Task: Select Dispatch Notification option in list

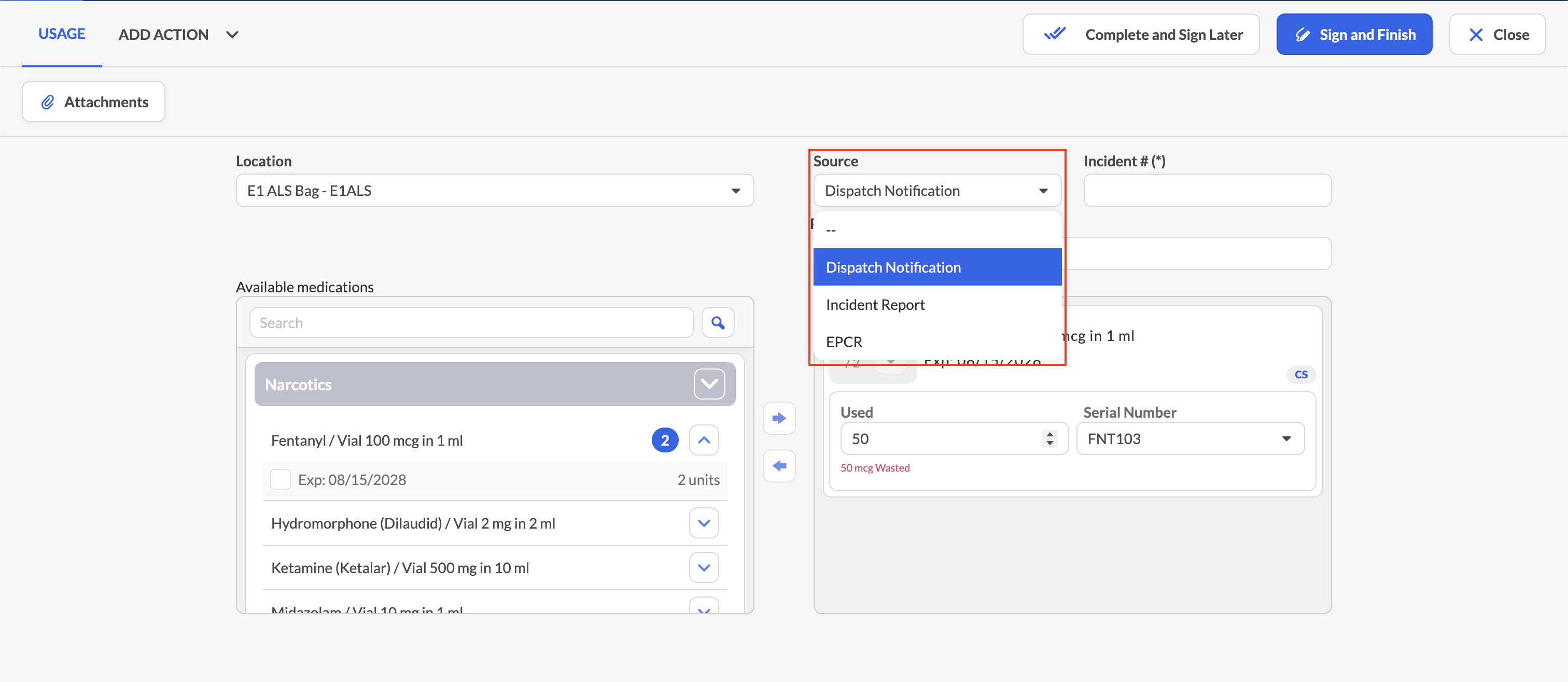Action: point(937,267)
